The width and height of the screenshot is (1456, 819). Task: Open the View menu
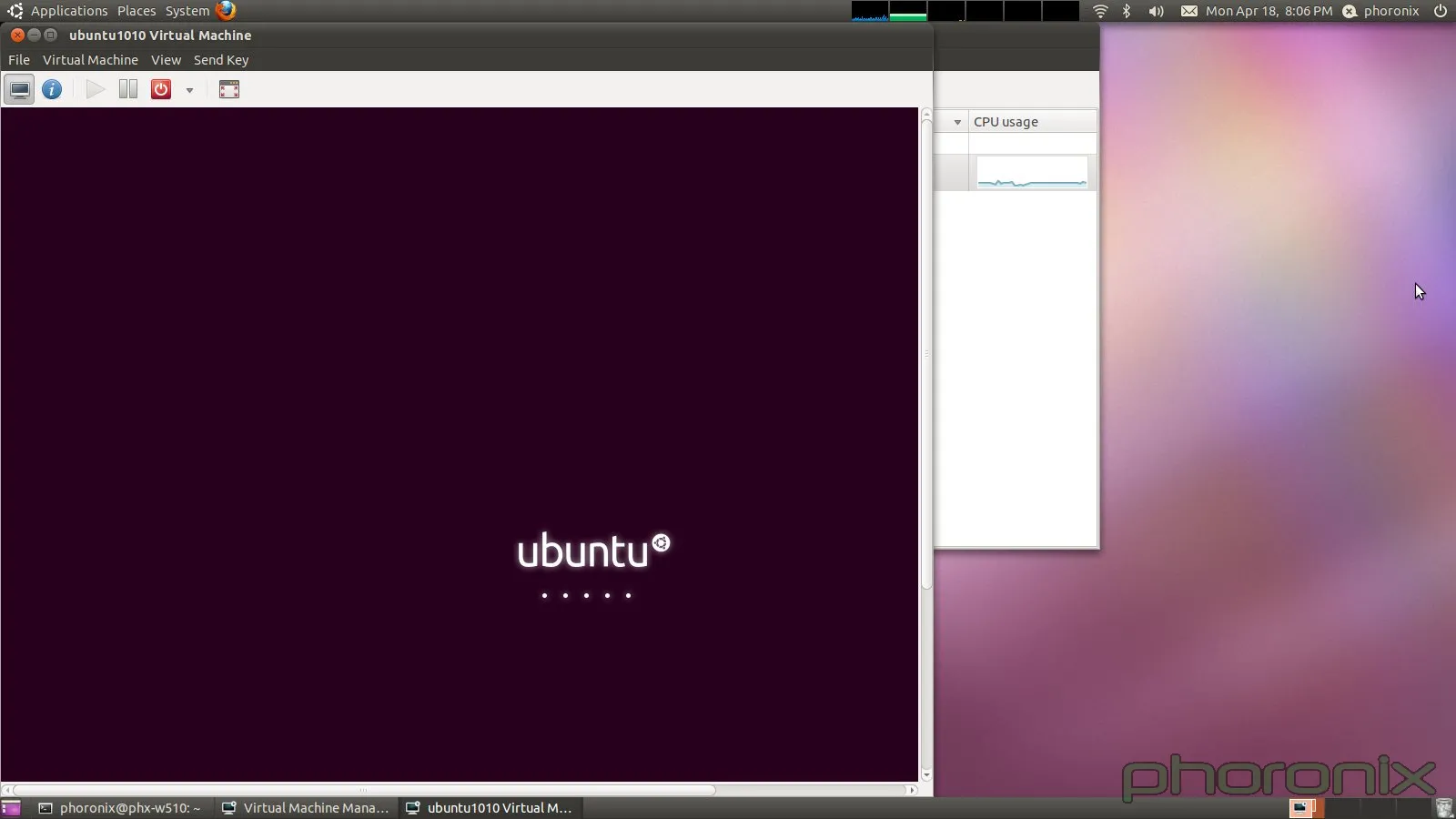pyautogui.click(x=166, y=60)
